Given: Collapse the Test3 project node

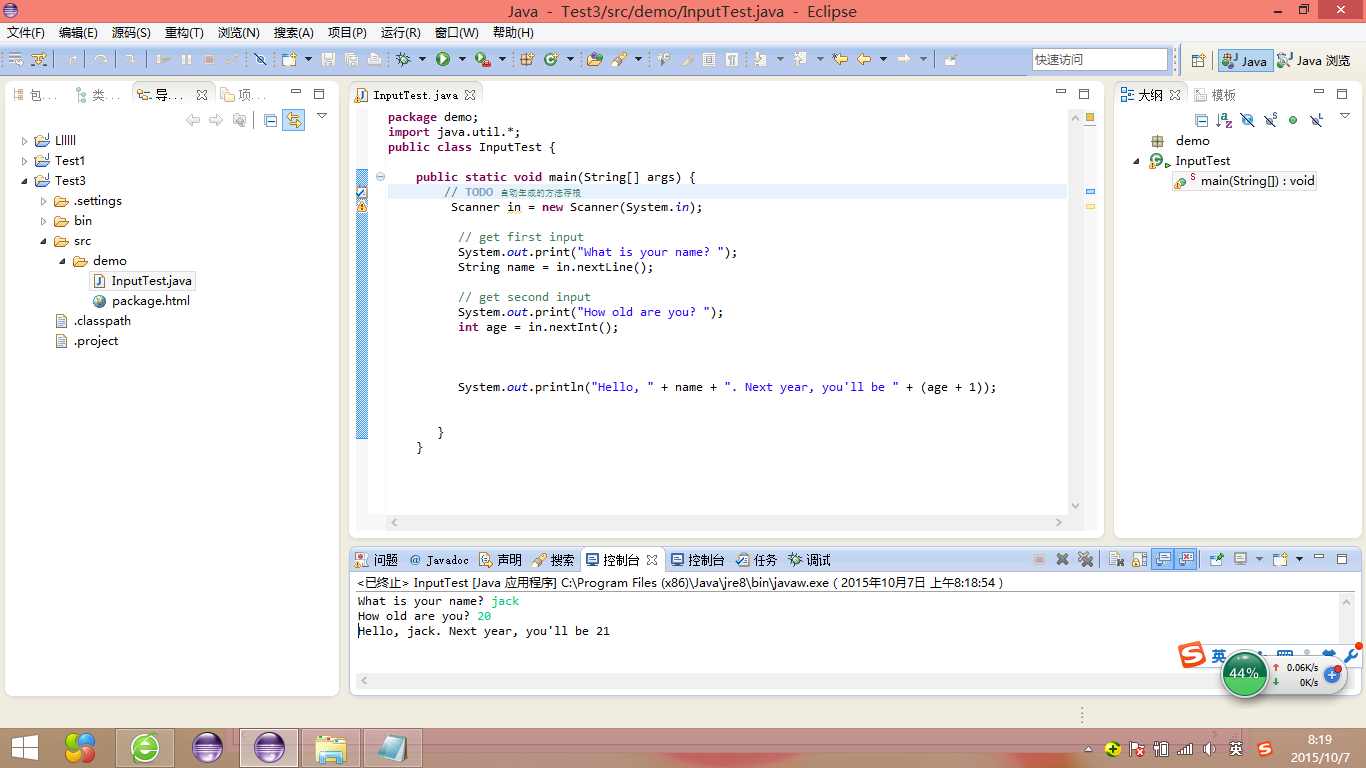Looking at the screenshot, I should point(25,181).
